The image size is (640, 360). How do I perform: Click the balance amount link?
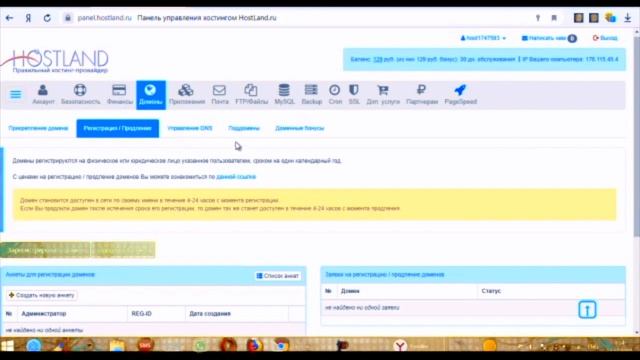(378, 59)
